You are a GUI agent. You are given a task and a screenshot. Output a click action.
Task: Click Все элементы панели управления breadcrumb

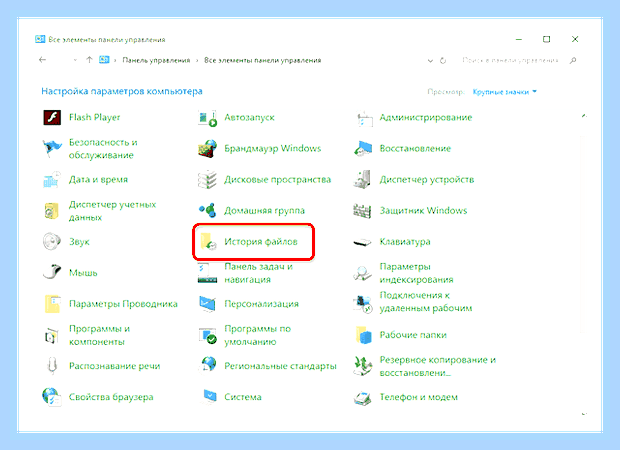[263, 61]
